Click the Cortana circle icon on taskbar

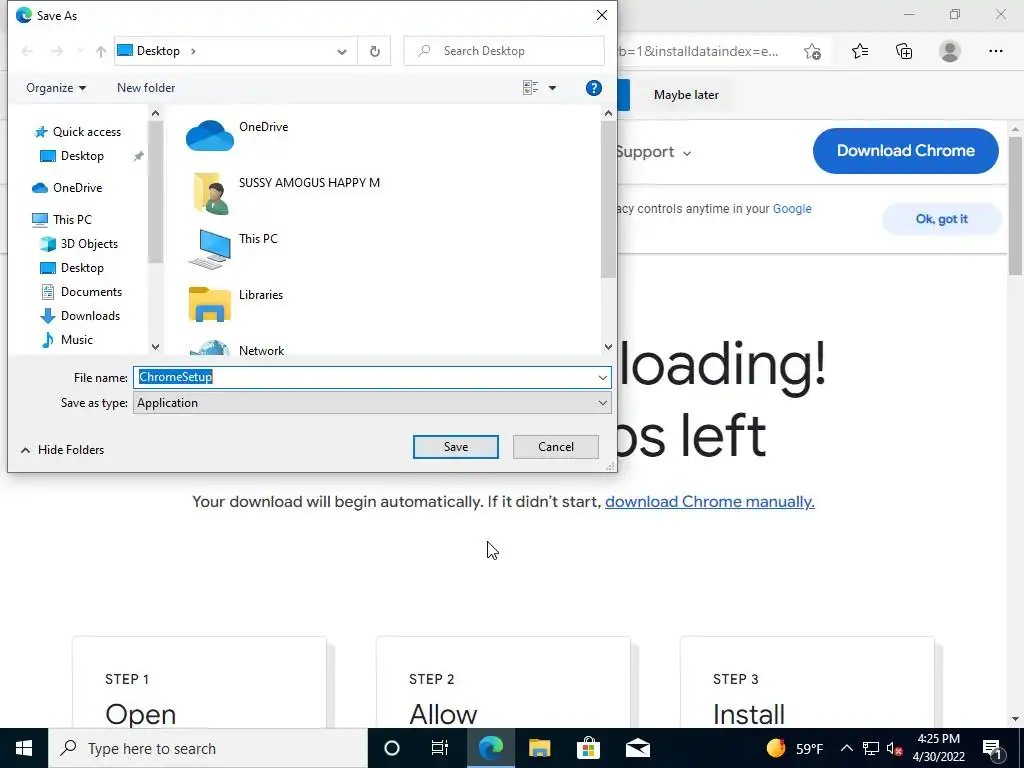point(391,748)
